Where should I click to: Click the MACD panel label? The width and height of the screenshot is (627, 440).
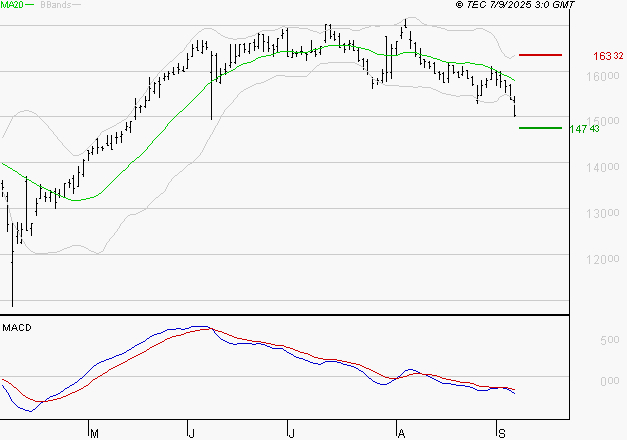(x=17, y=328)
